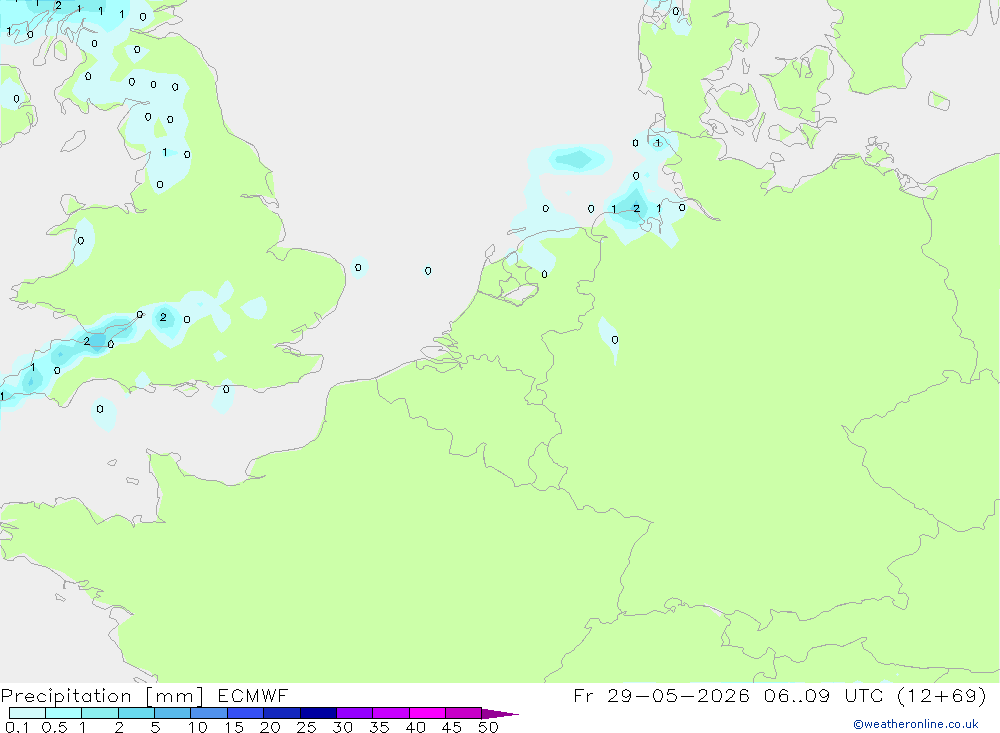Click the 20–25 mm dark blue swatch
The image size is (1000, 733).
282,713
